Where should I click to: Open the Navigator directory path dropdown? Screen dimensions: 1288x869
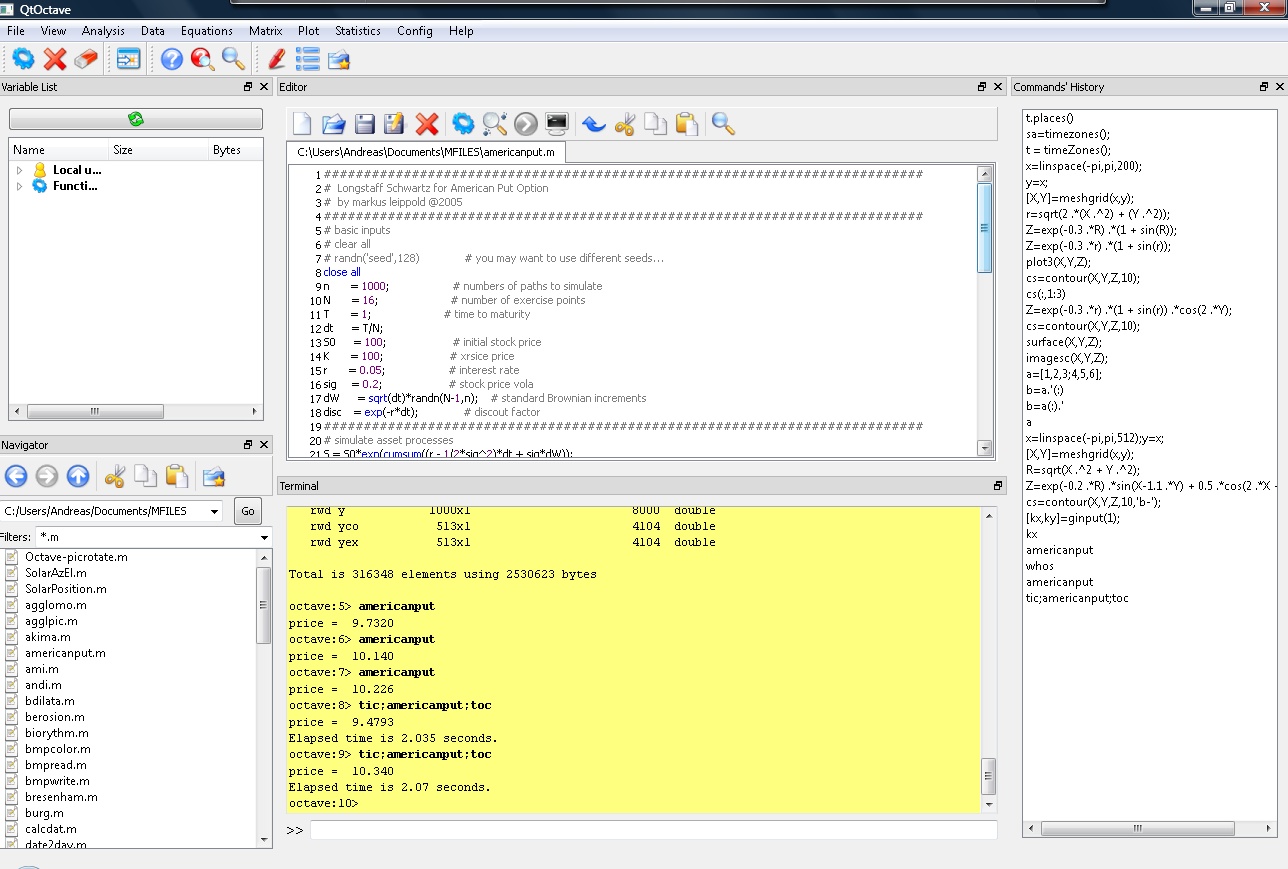coord(214,512)
